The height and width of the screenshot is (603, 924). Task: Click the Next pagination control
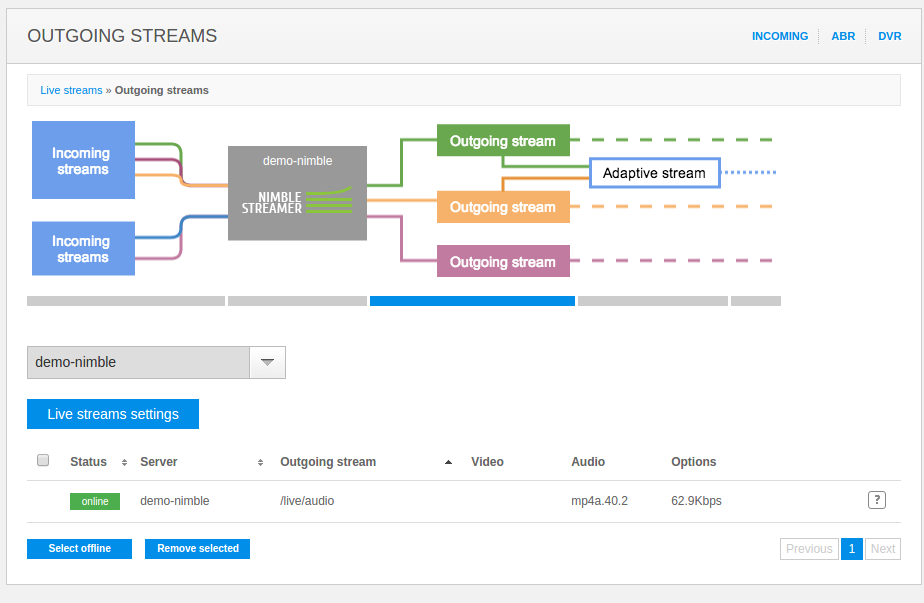point(883,549)
